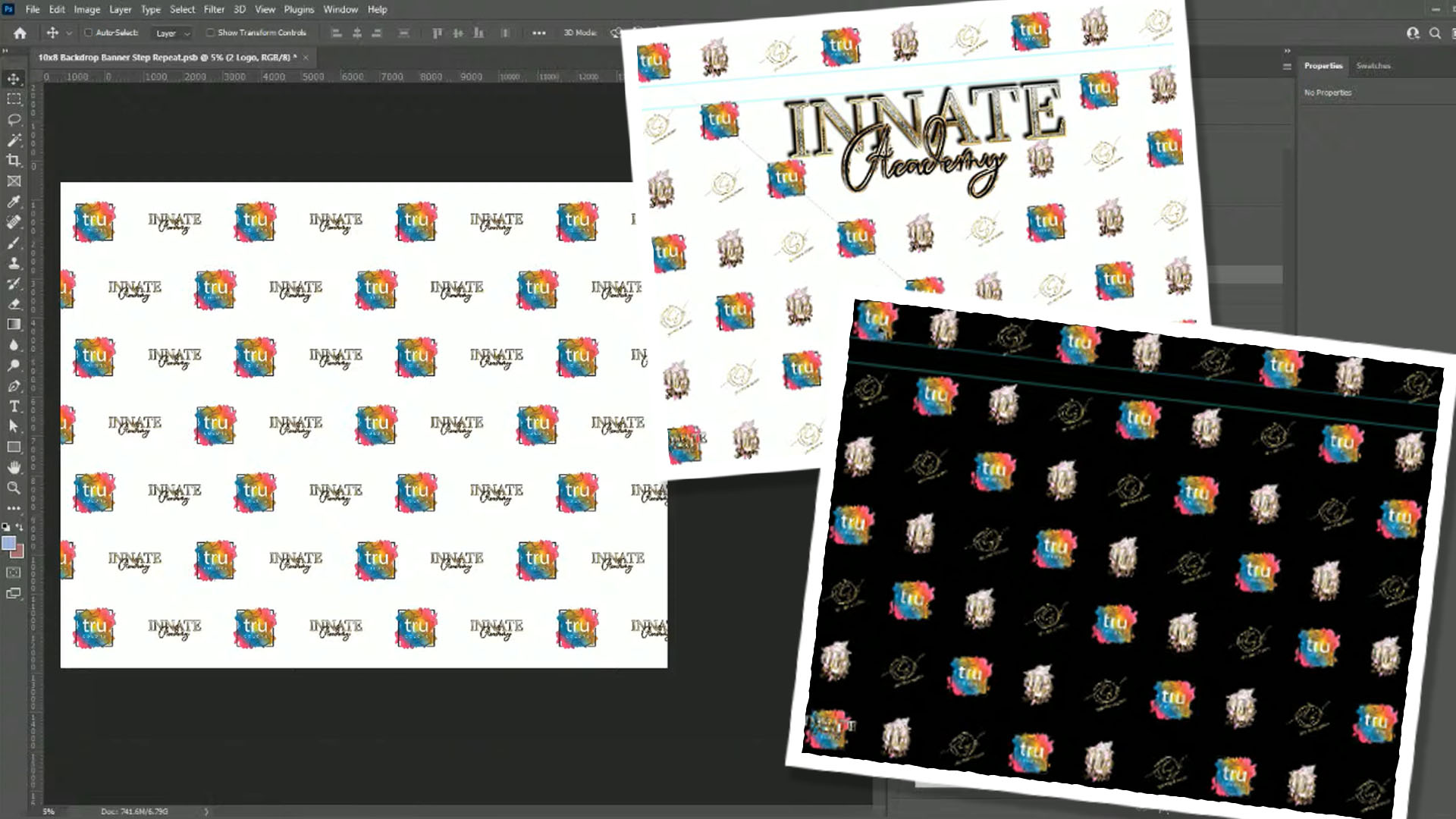Open the Filter menu
1456x819 pixels.
(214, 9)
